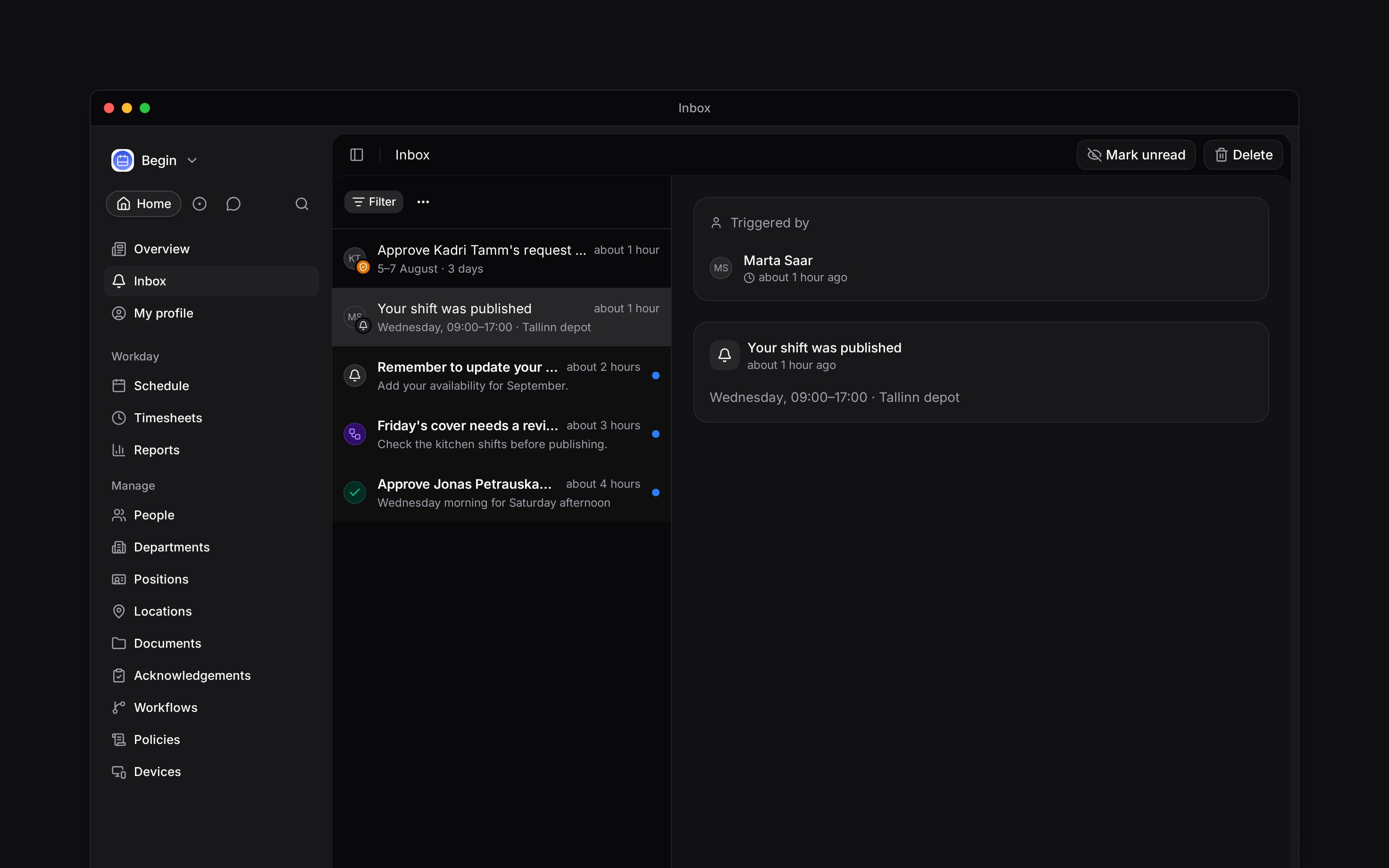This screenshot has width=1389, height=868.
Task: Click the macOS green fullscreen button
Action: (x=145, y=108)
